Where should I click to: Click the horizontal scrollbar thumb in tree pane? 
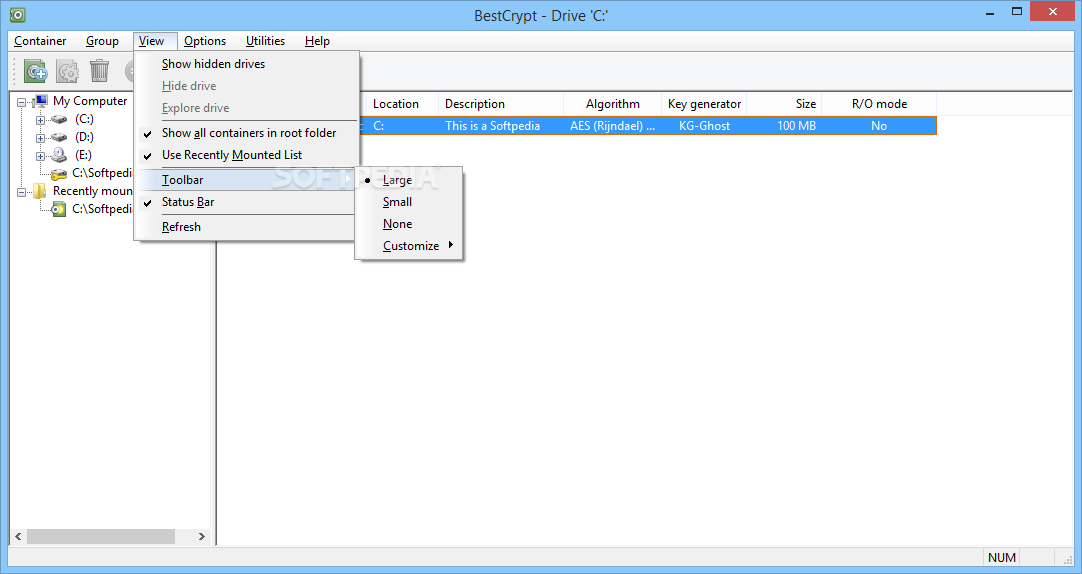tap(101, 536)
